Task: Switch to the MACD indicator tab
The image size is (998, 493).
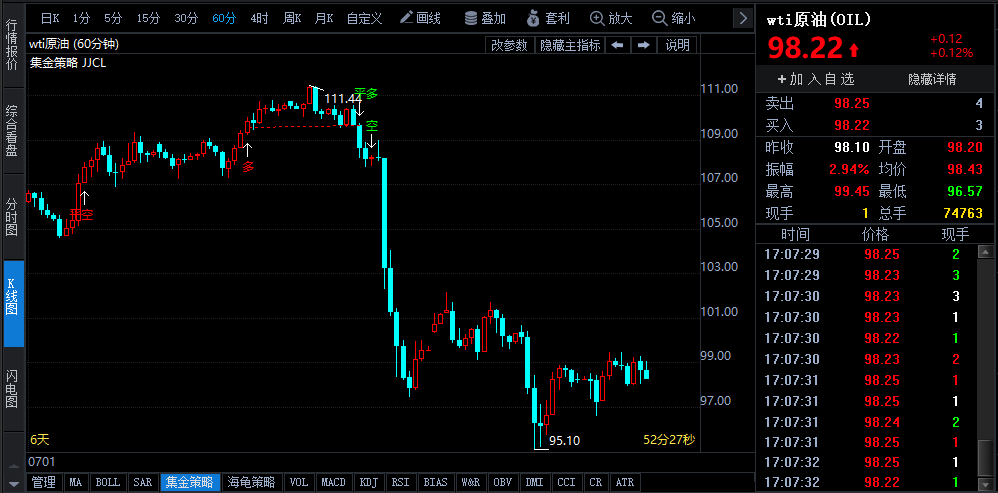Action: (333, 482)
